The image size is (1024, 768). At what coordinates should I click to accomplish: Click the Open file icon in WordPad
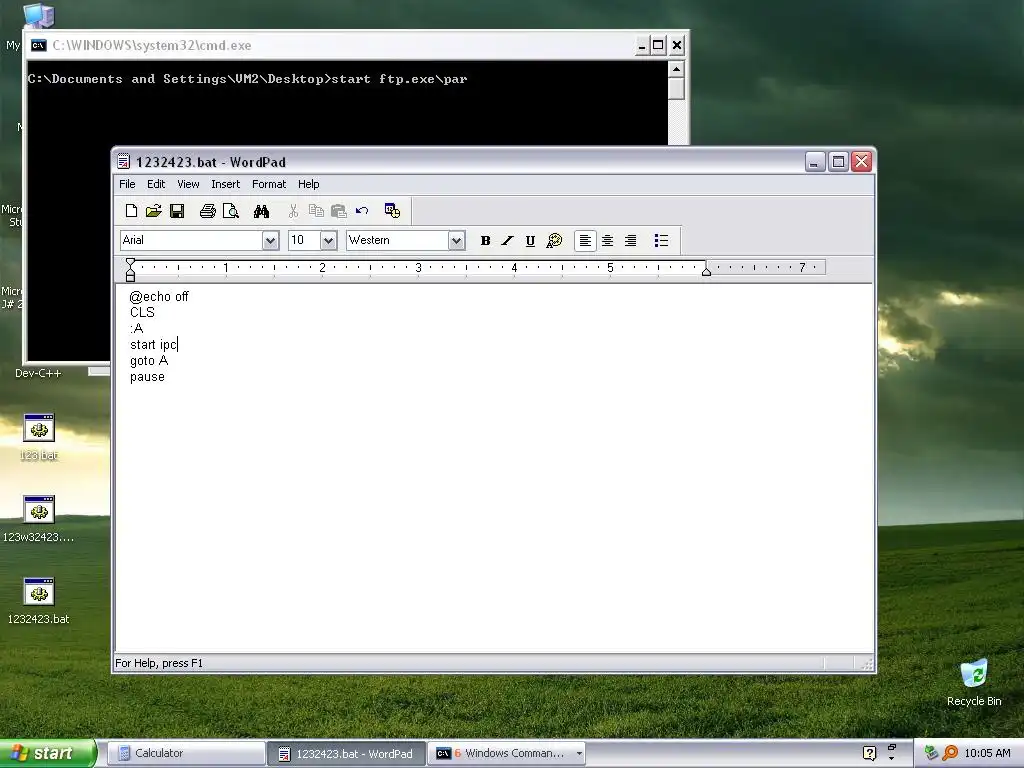click(153, 211)
